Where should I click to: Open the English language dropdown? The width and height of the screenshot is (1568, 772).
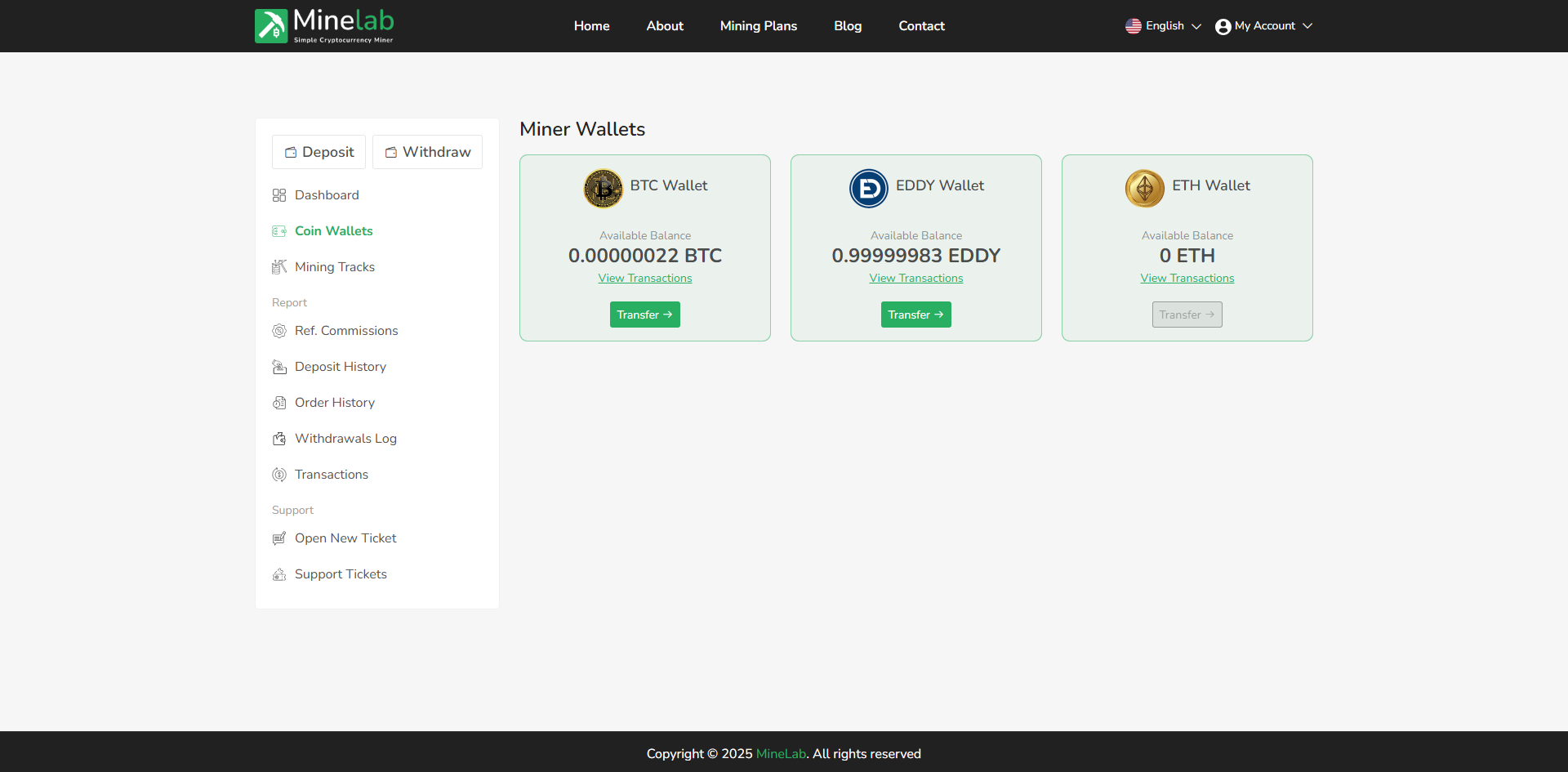pyautogui.click(x=1162, y=25)
